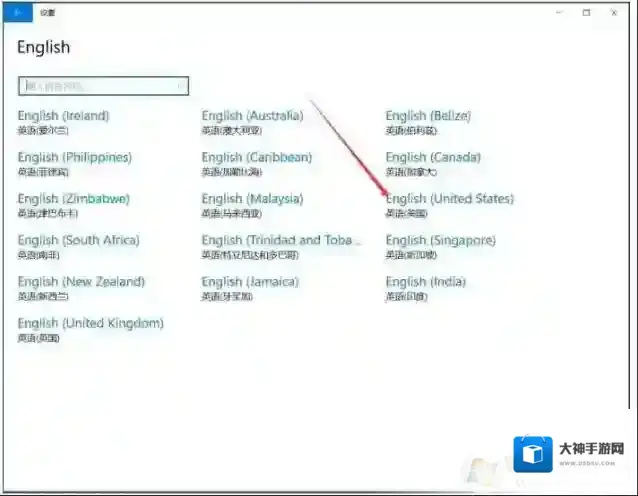Close the Settings window
The image size is (638, 496).
[617, 12]
